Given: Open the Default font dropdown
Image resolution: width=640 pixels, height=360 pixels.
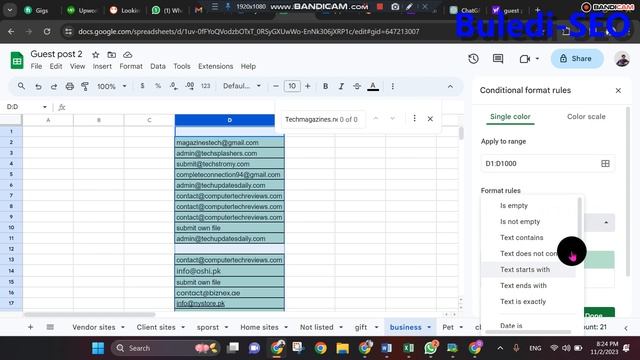Looking at the screenshot, I should click(242, 86).
